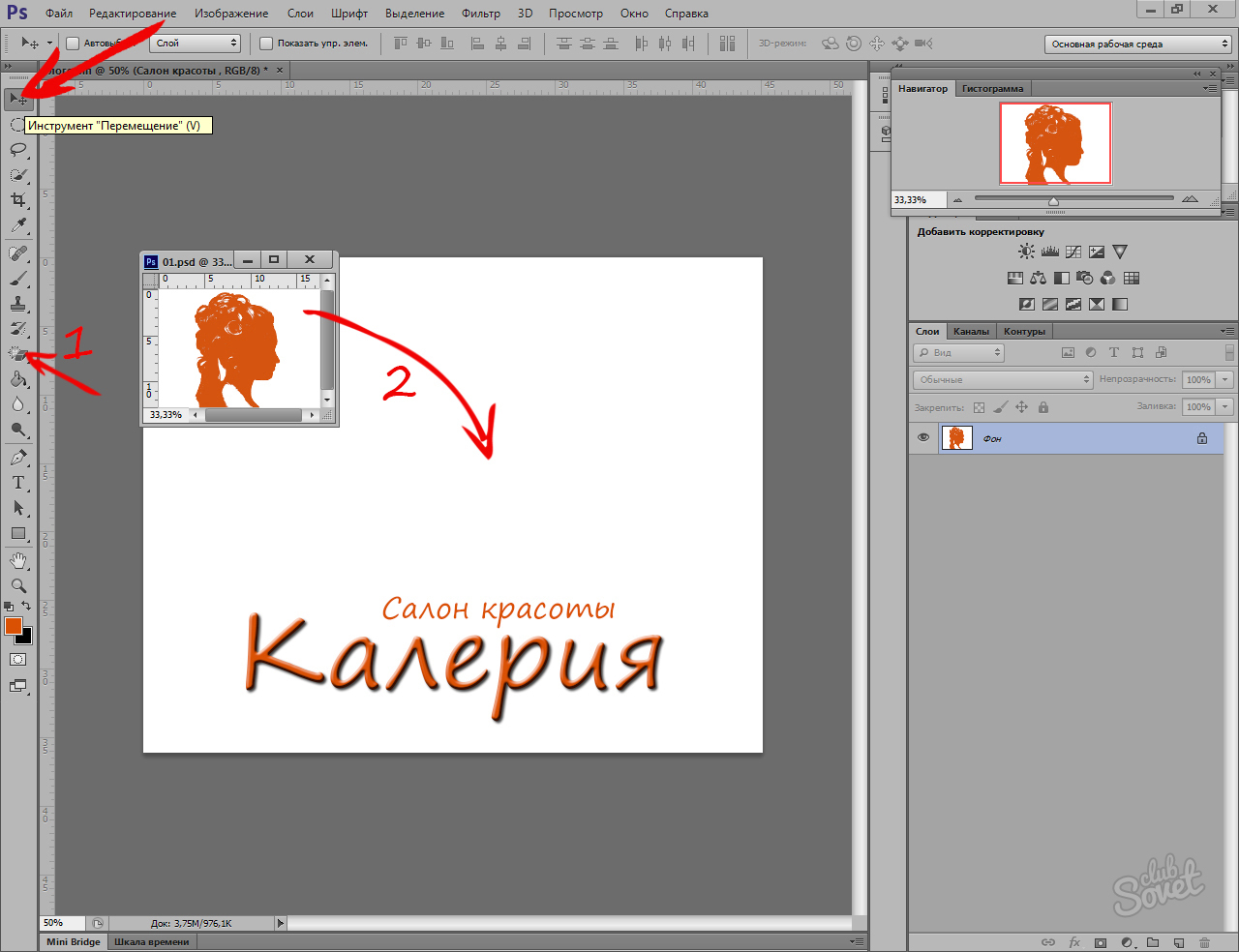Viewport: 1239px width, 952px height.
Task: Click the Фон layer thumbnail
Action: pos(956,438)
